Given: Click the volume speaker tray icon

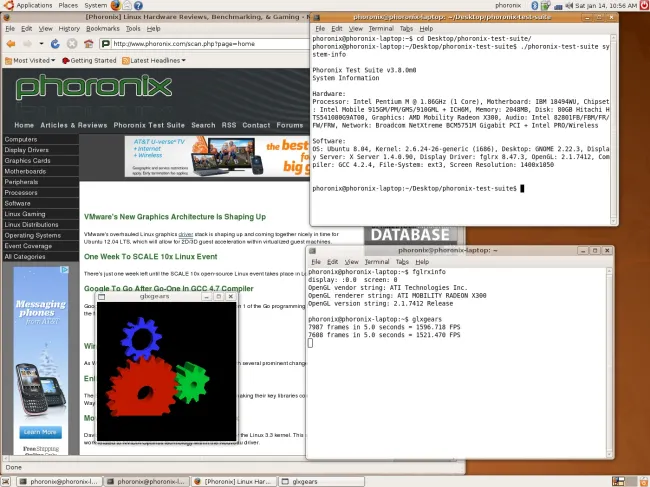Looking at the screenshot, I should coord(569,5).
